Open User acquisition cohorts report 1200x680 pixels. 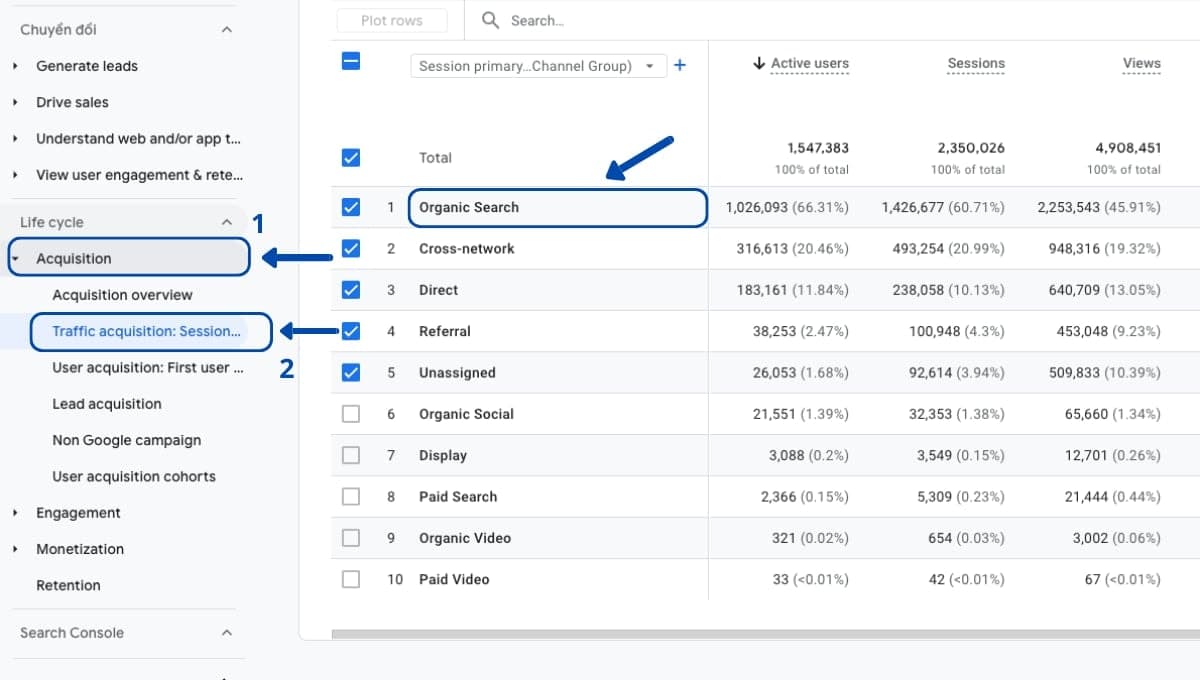[134, 477]
